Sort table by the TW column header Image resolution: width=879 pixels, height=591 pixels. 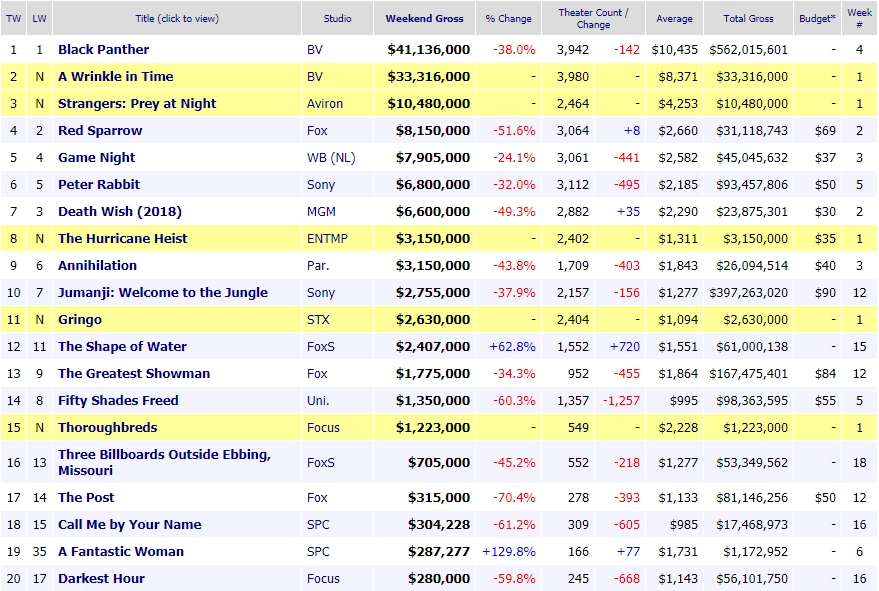tap(13, 19)
